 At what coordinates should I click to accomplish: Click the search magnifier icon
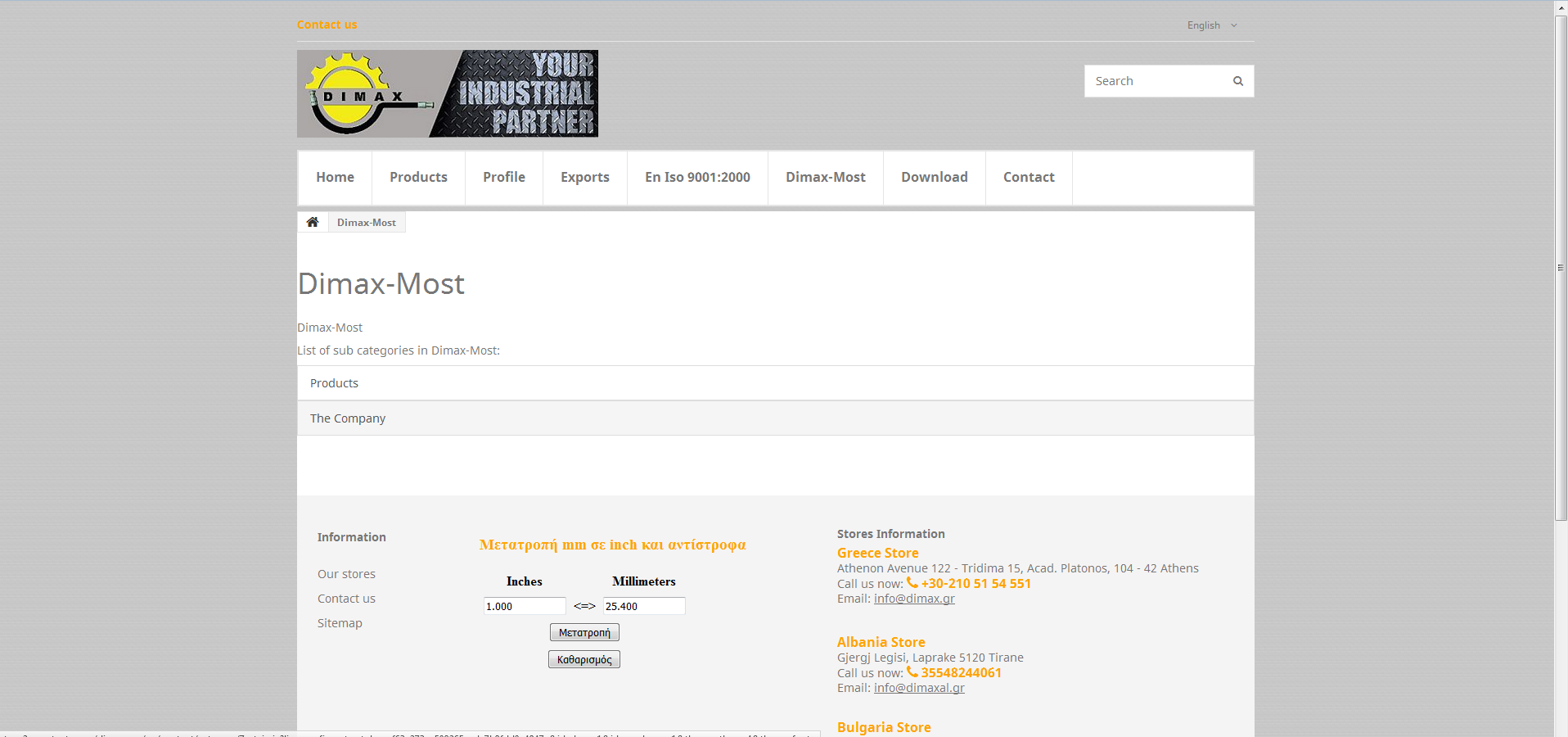click(x=1238, y=81)
